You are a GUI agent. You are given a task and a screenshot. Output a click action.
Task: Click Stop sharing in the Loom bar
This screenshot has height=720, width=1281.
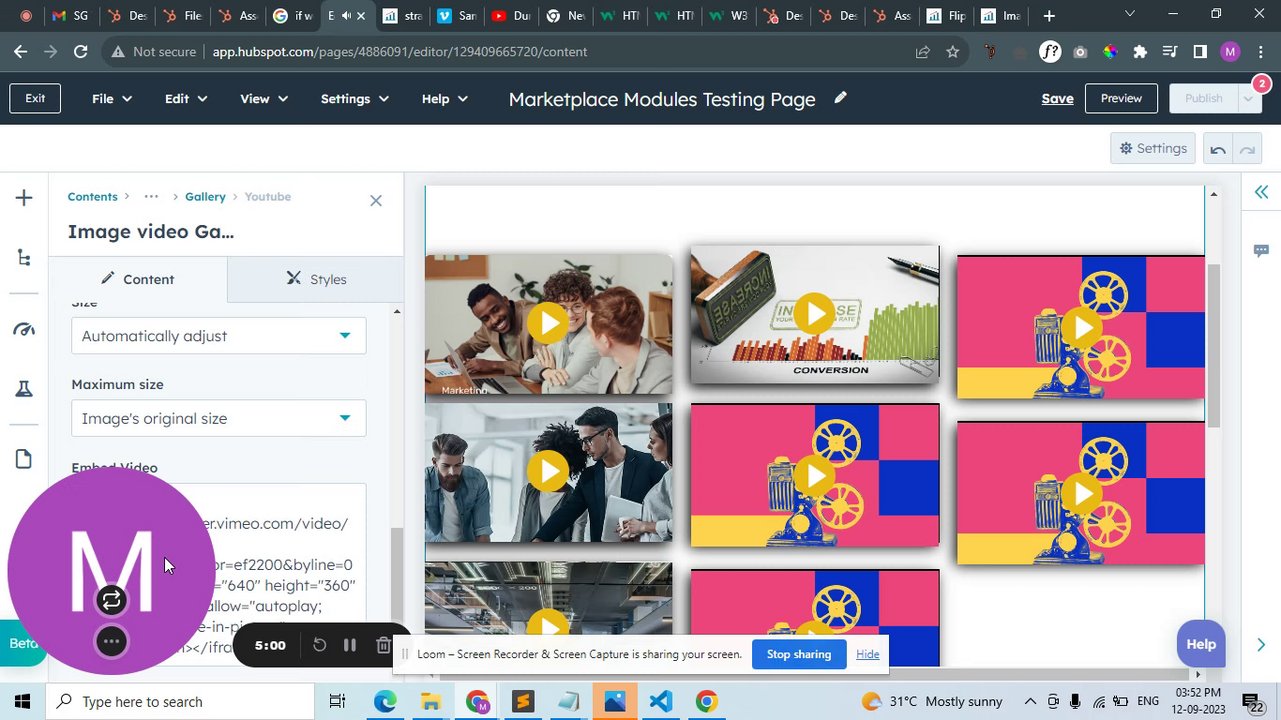pos(798,654)
